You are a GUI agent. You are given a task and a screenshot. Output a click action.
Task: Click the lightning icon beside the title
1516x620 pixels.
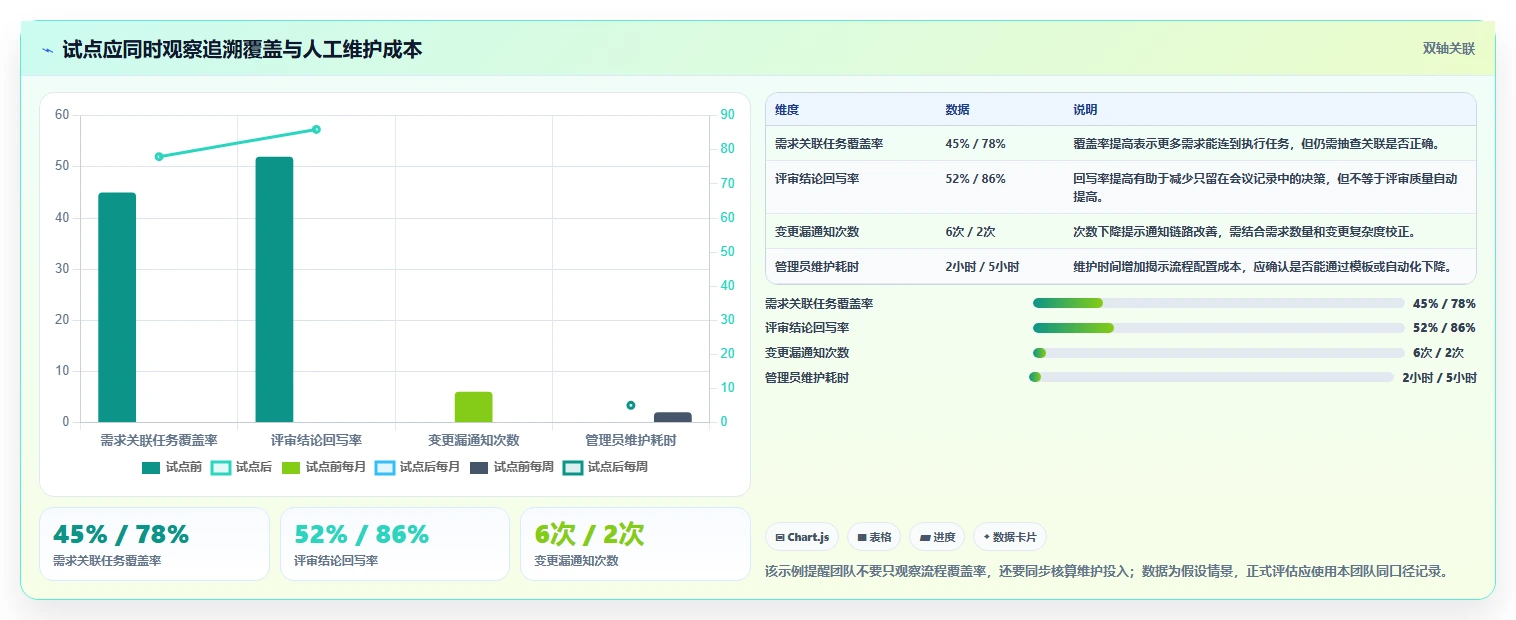point(48,50)
